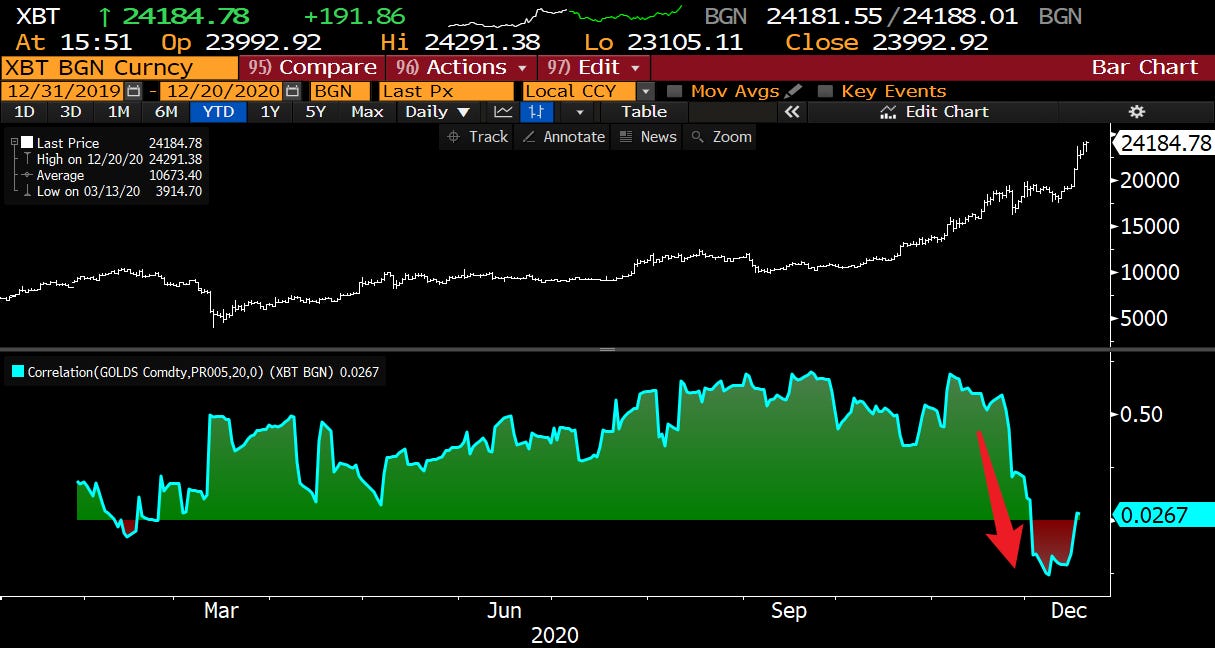1215x648 pixels.
Task: Switch to line chart type icon
Action: point(504,112)
